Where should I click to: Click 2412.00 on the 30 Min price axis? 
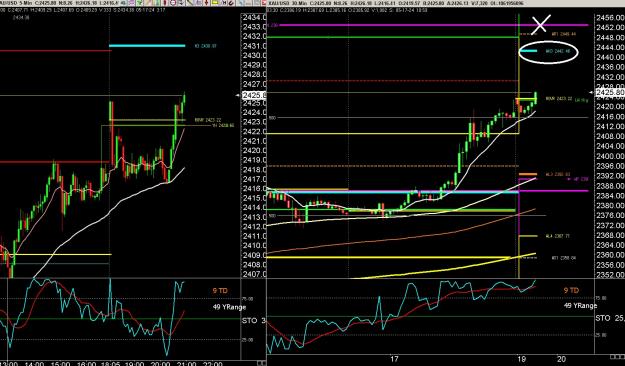click(x=610, y=126)
